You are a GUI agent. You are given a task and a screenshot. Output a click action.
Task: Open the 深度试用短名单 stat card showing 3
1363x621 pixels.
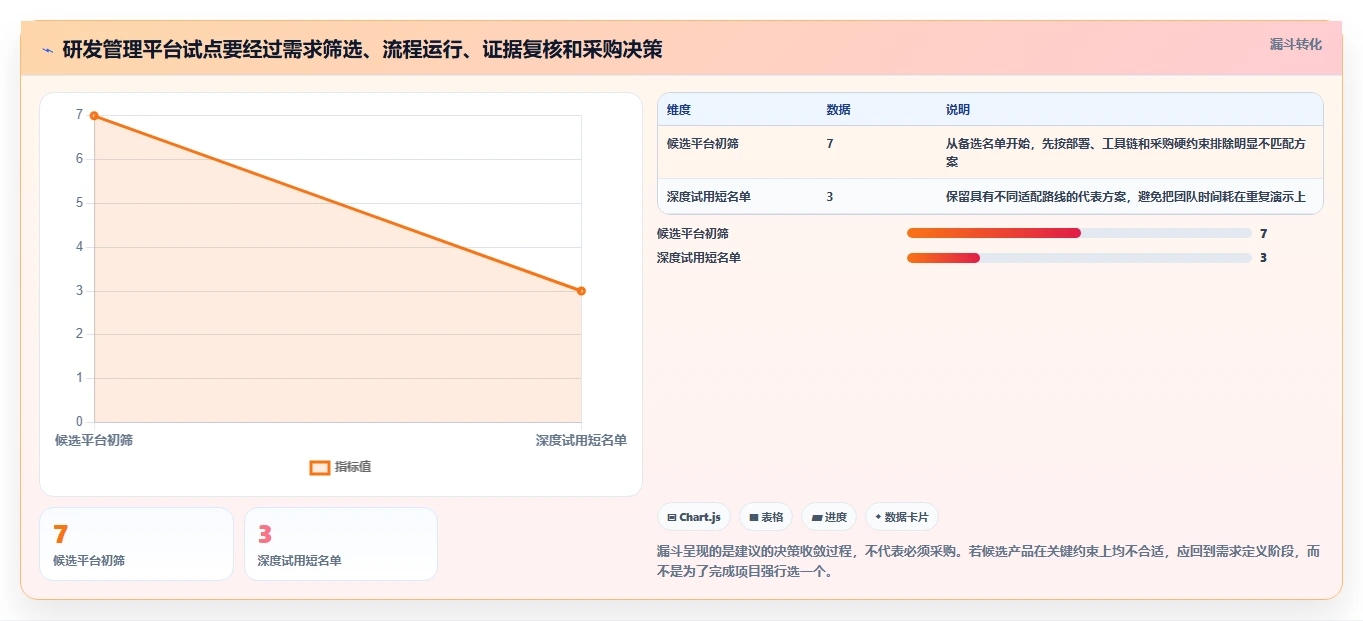coord(341,544)
